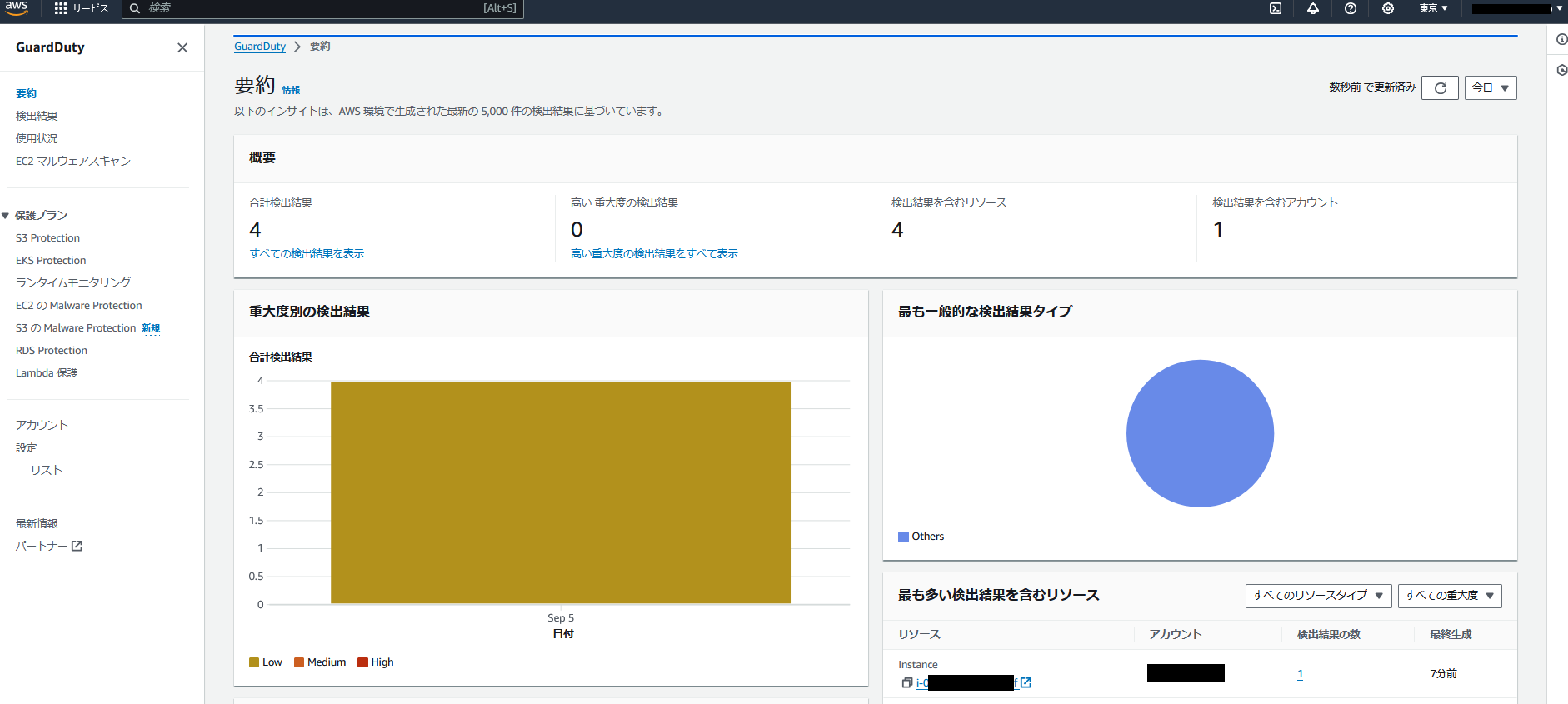Click the blue pie chart
The image size is (1568, 704).
1200,433
